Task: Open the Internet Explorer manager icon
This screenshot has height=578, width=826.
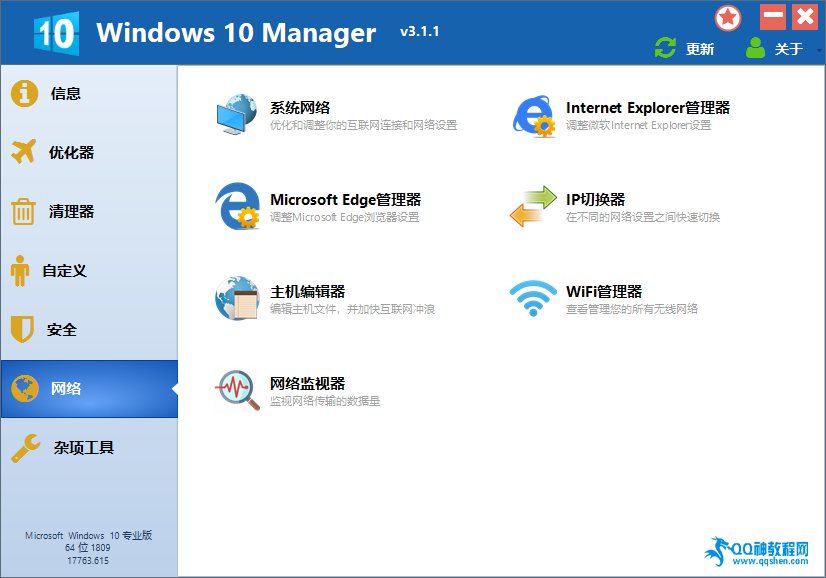Action: click(534, 116)
